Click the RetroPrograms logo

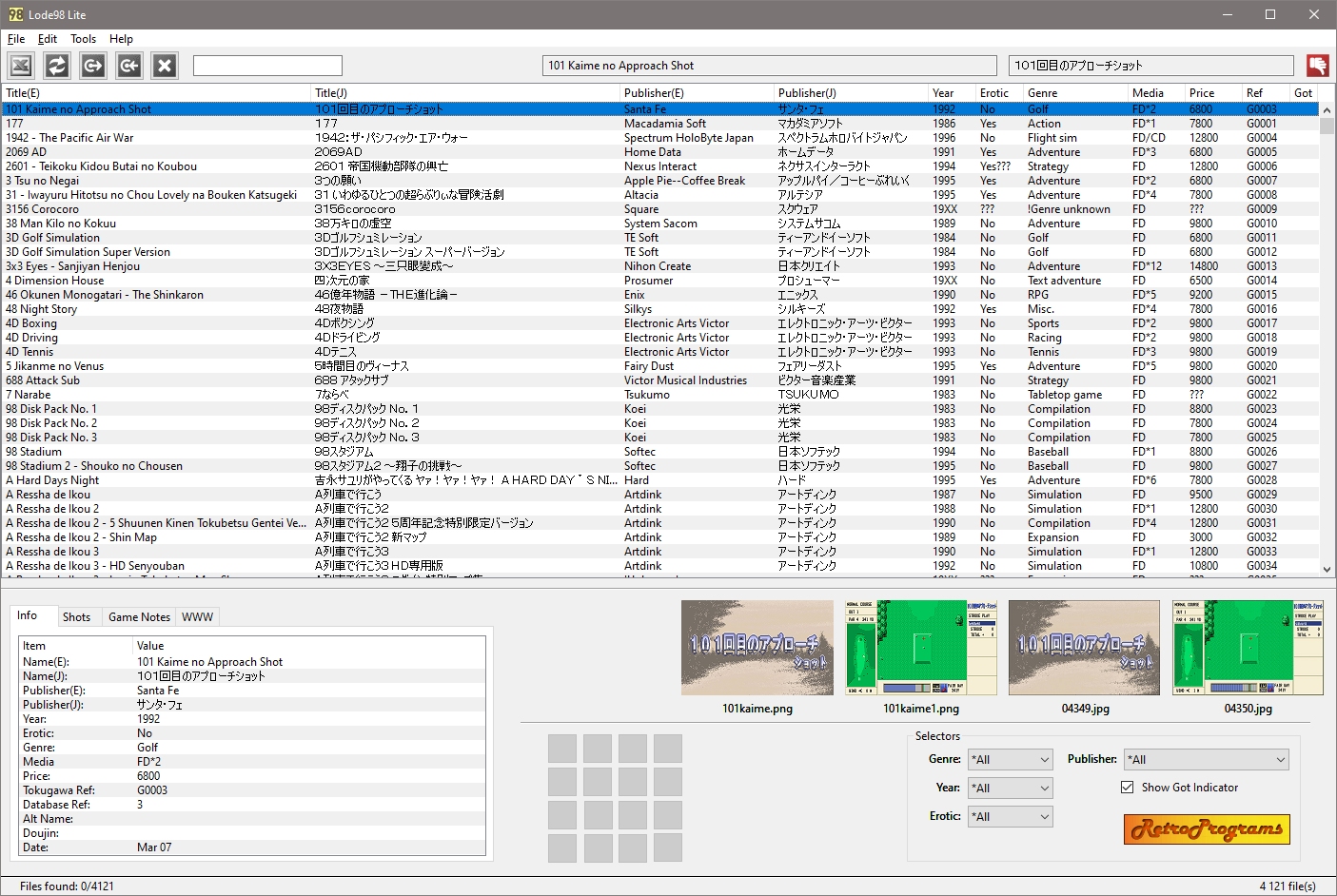click(1207, 828)
